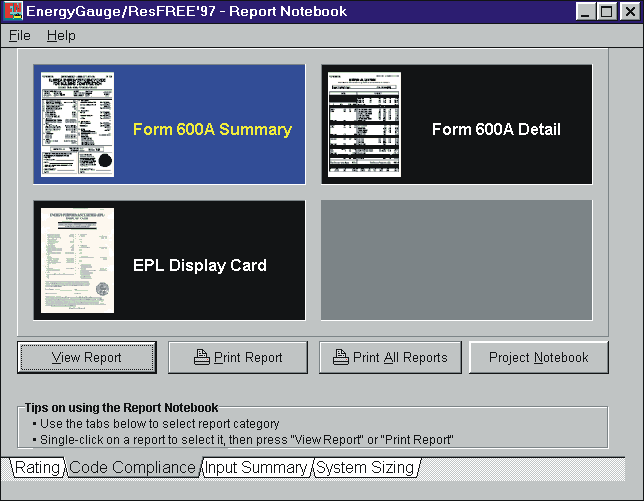Click the EPL Display Card page thumbnail
Screen dimensions: 644x501
point(77,260)
